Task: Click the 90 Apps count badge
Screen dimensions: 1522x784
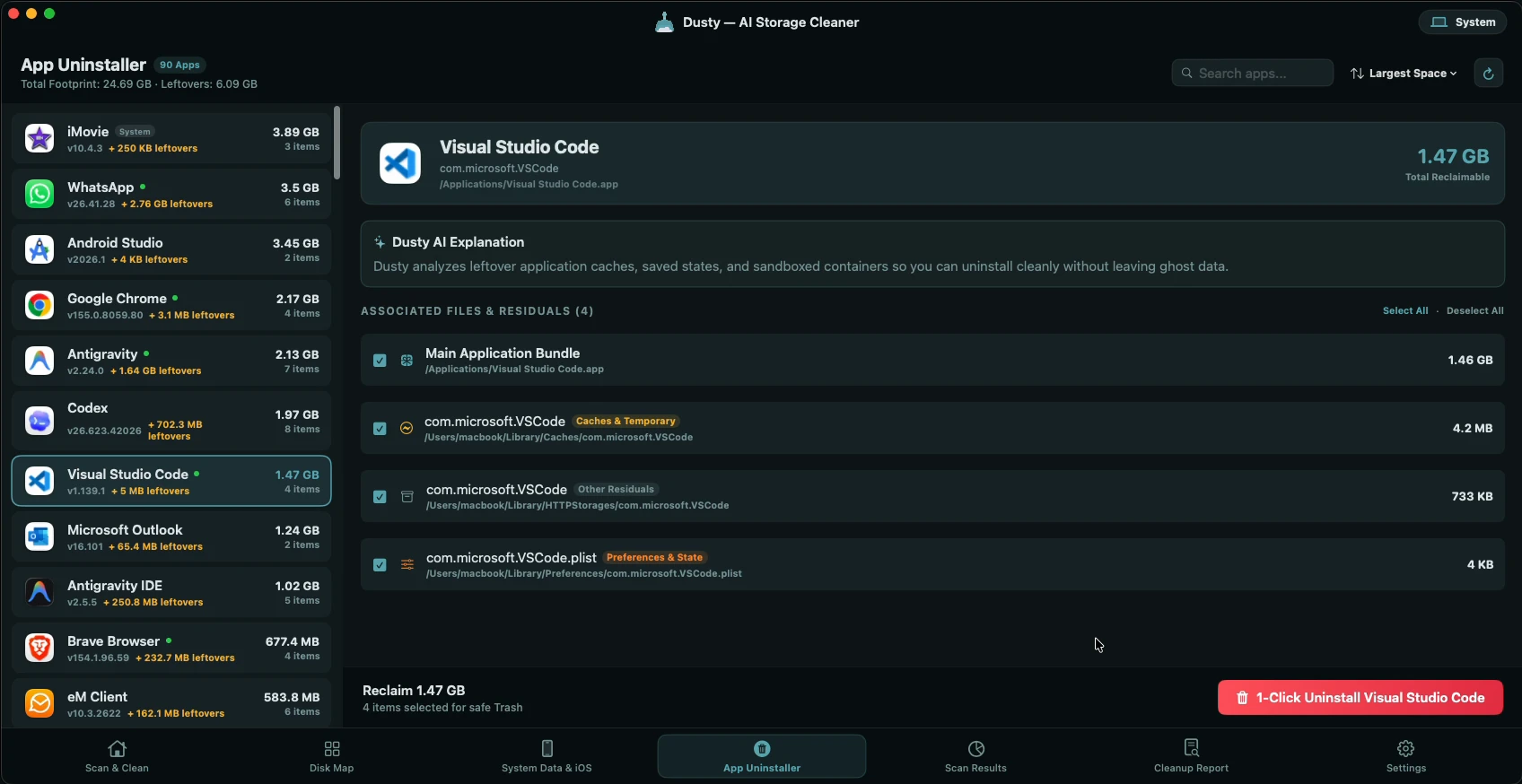Action: point(179,65)
